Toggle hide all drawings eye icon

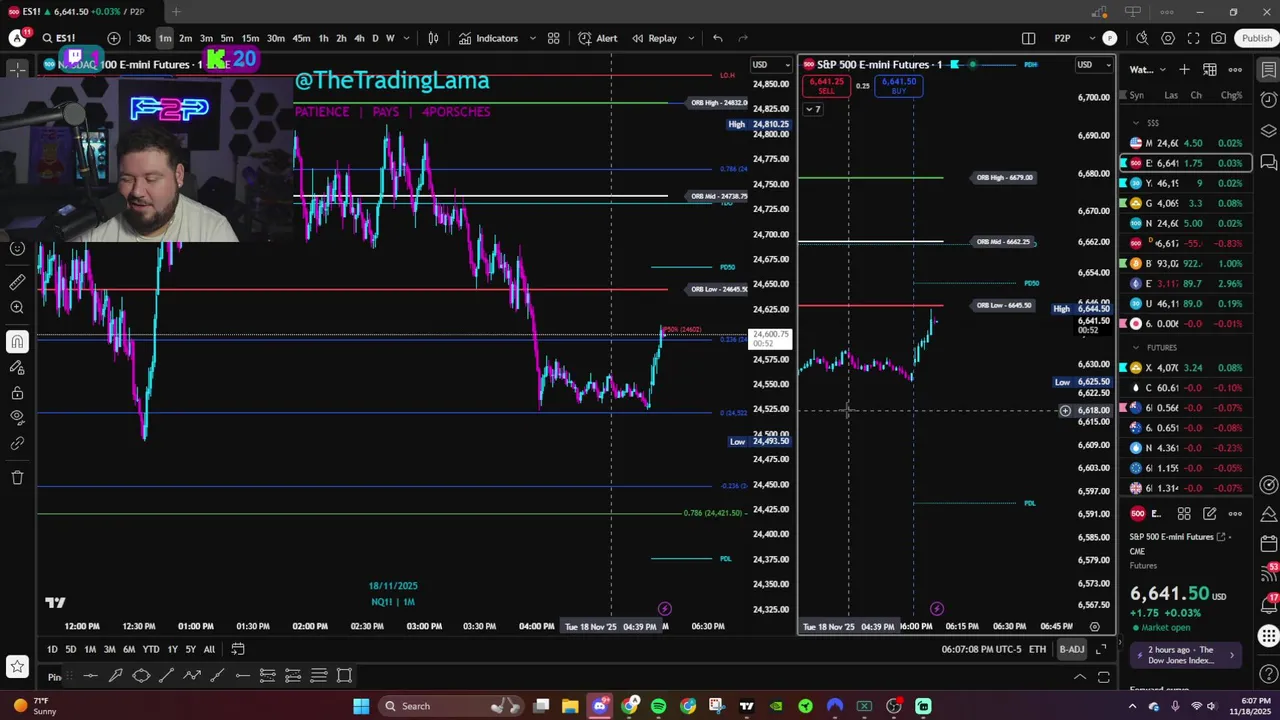17,417
